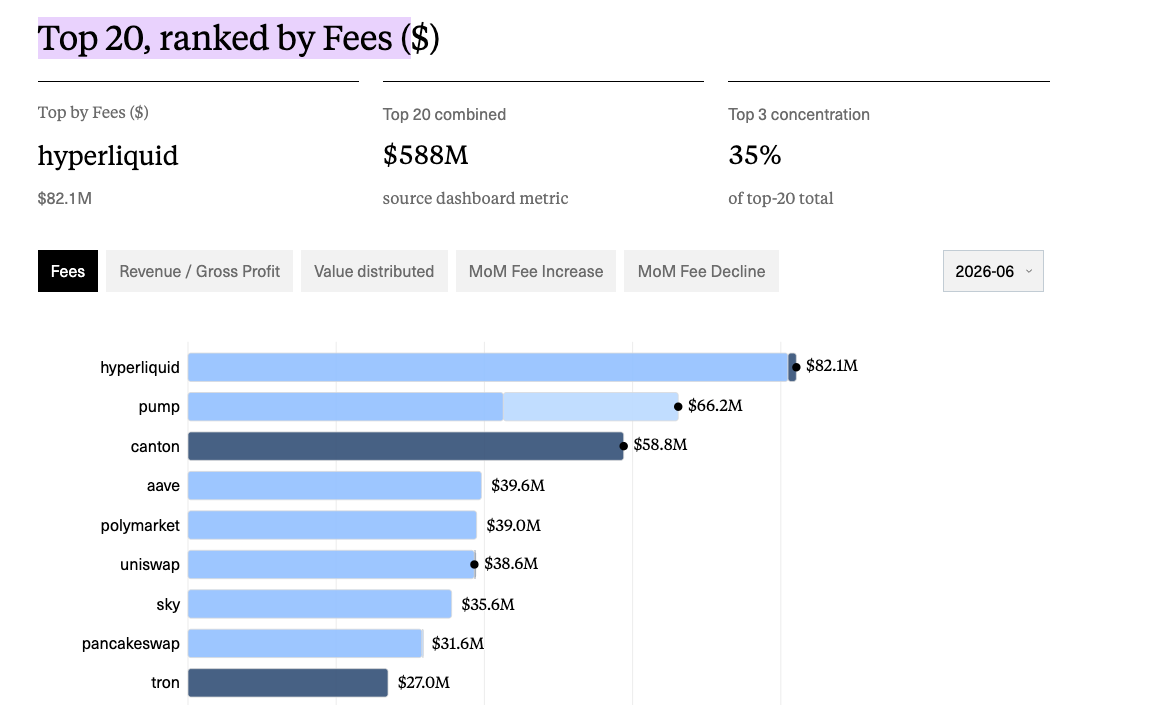The height and width of the screenshot is (705, 1151).
Task: Open the 2026-06 month dropdown
Action: click(993, 271)
